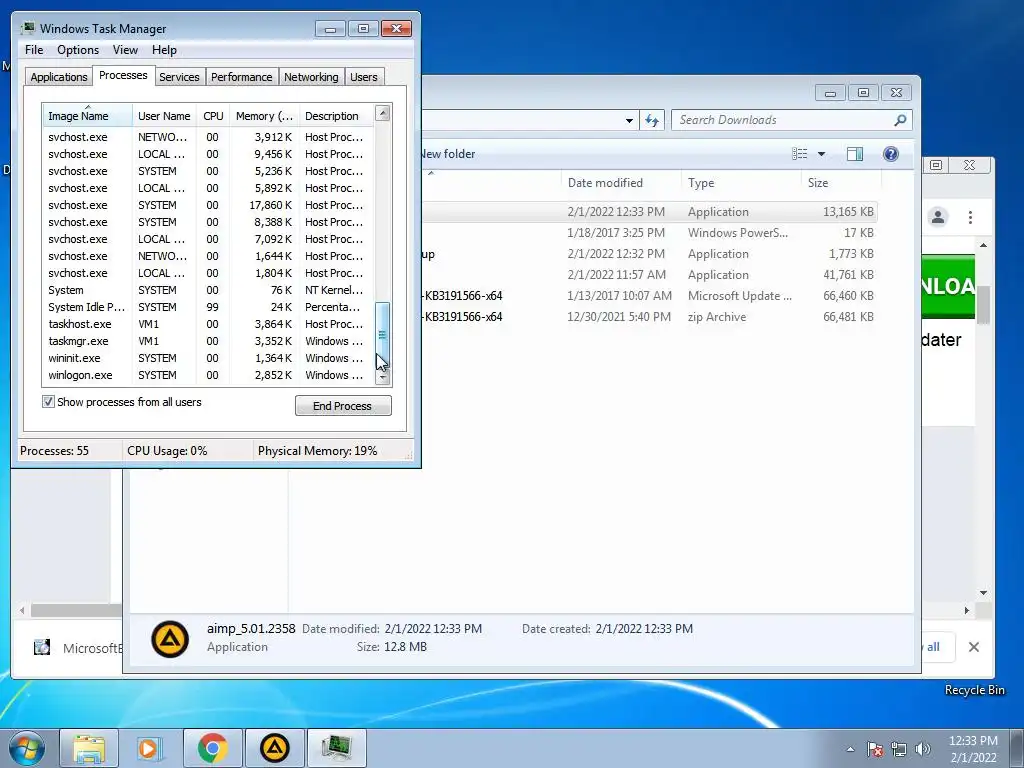Click the Explorer refresh button icon
Viewport: 1024px width, 768px height.
[652, 120]
